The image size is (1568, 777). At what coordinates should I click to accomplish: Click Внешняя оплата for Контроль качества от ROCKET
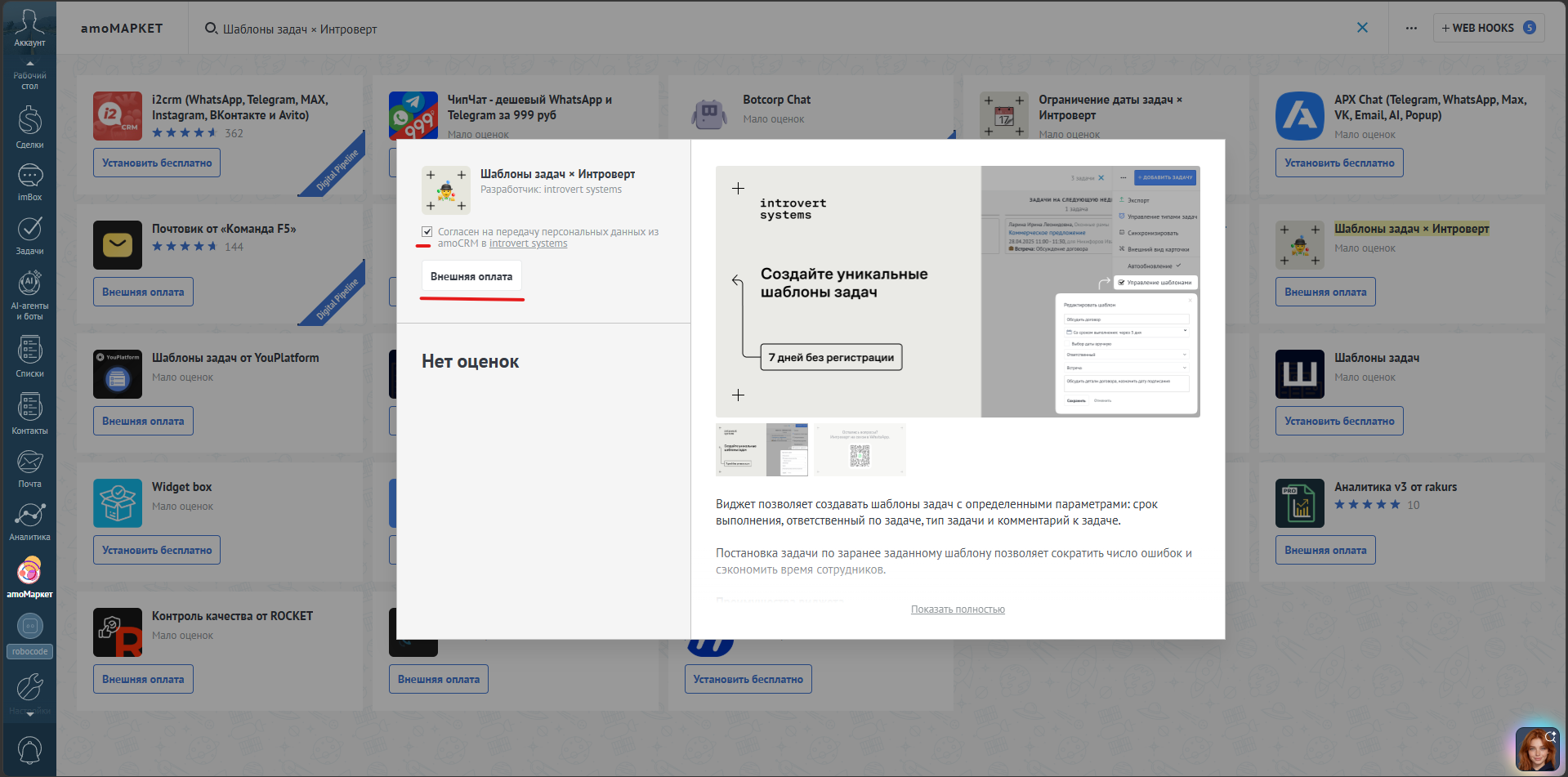[x=143, y=679]
